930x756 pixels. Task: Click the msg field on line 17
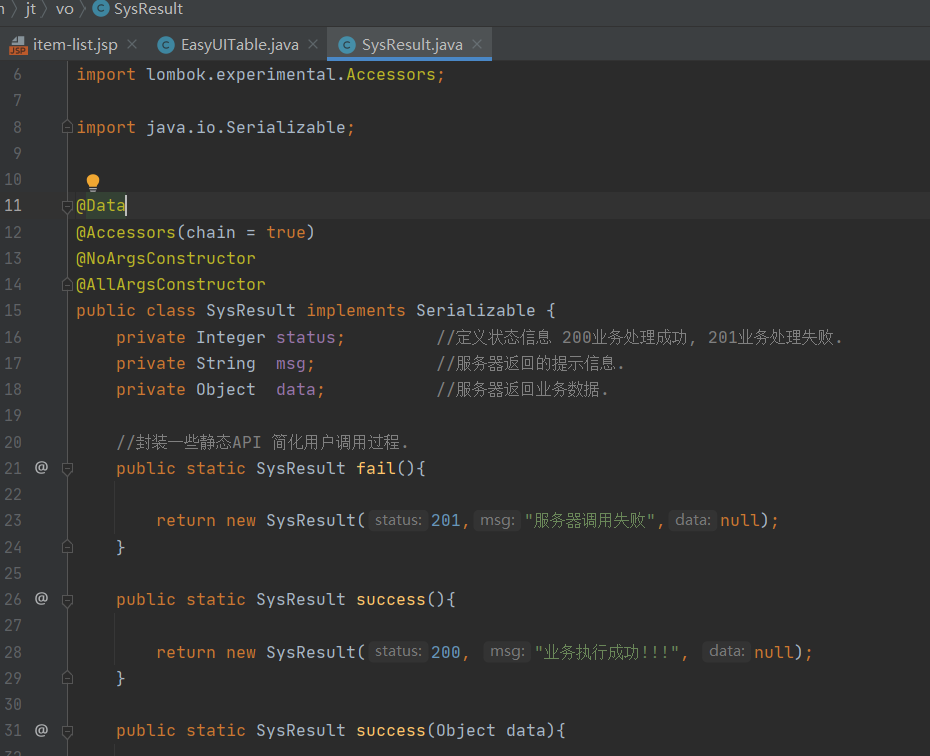pyautogui.click(x=291, y=363)
